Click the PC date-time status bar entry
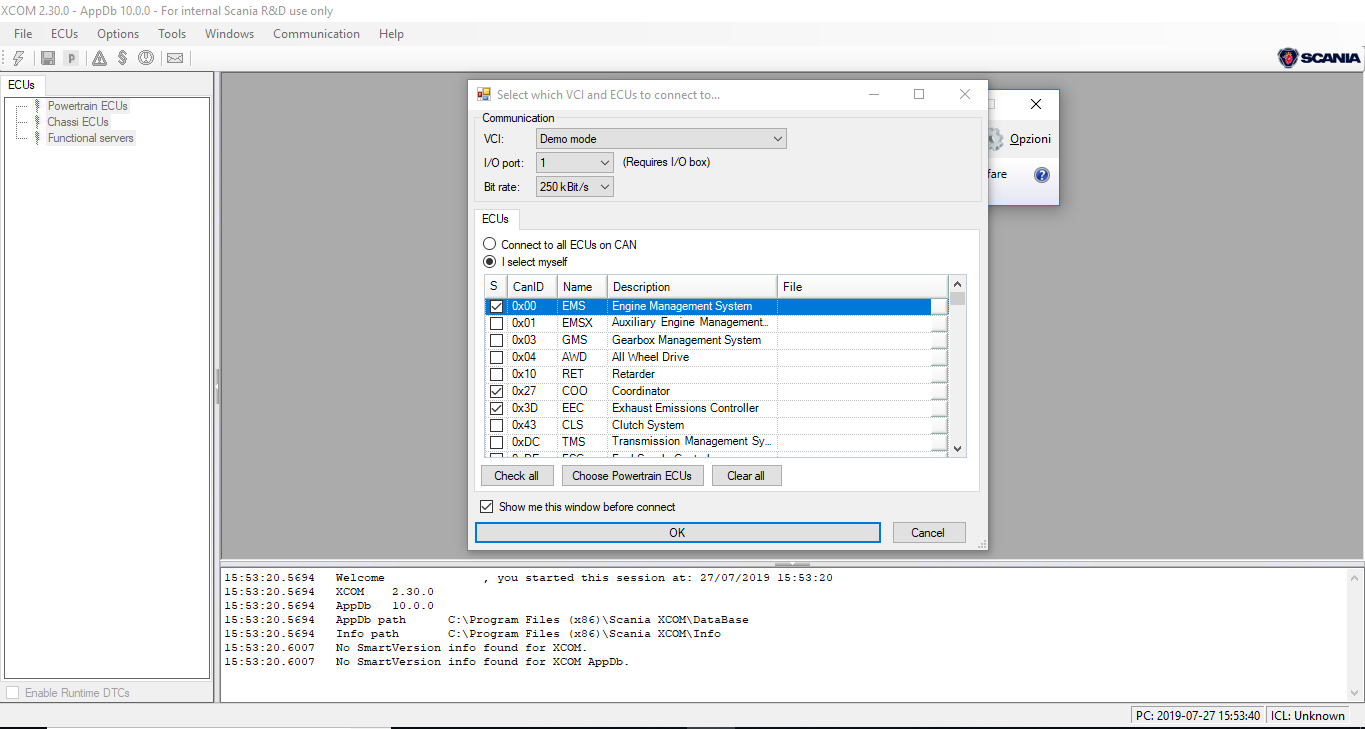 click(1198, 716)
